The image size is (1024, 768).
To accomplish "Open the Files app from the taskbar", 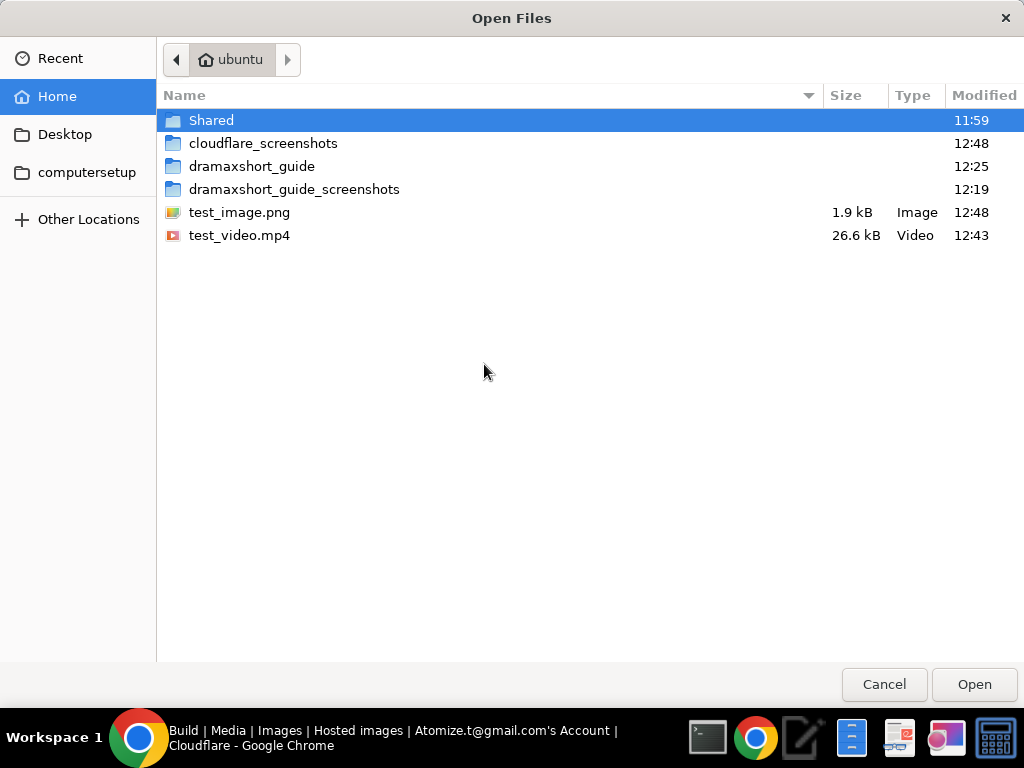I will (851, 737).
